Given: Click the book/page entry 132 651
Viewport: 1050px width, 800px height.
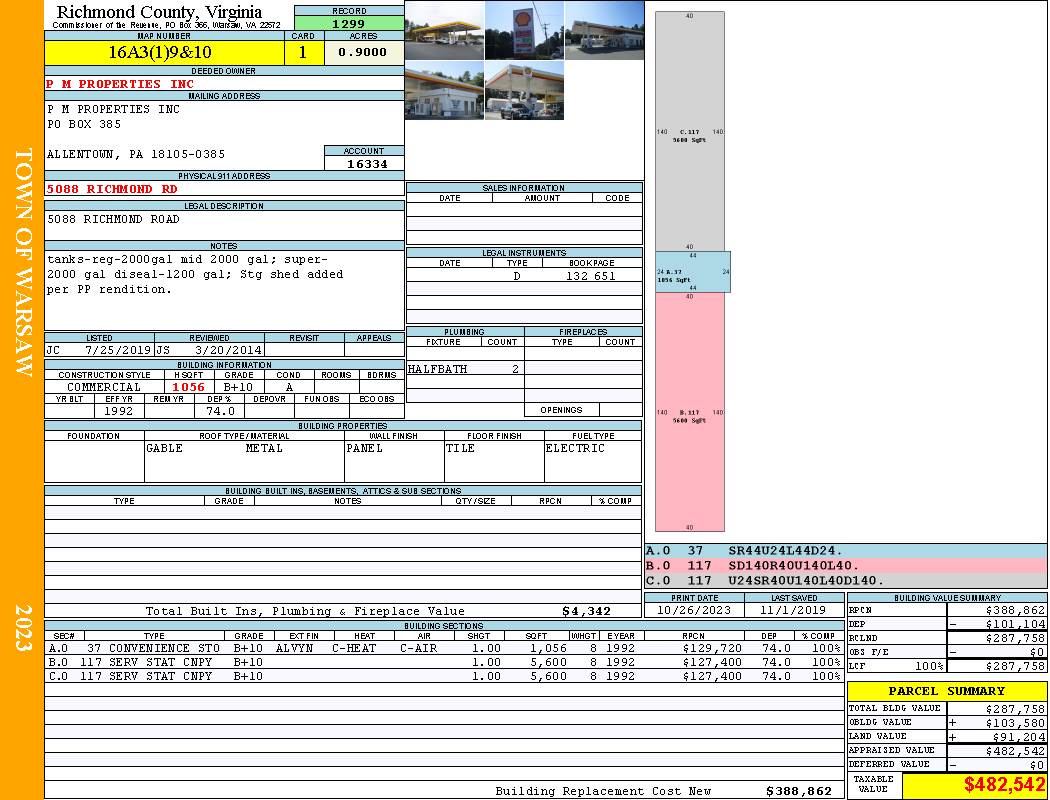Looking at the screenshot, I should [590, 276].
